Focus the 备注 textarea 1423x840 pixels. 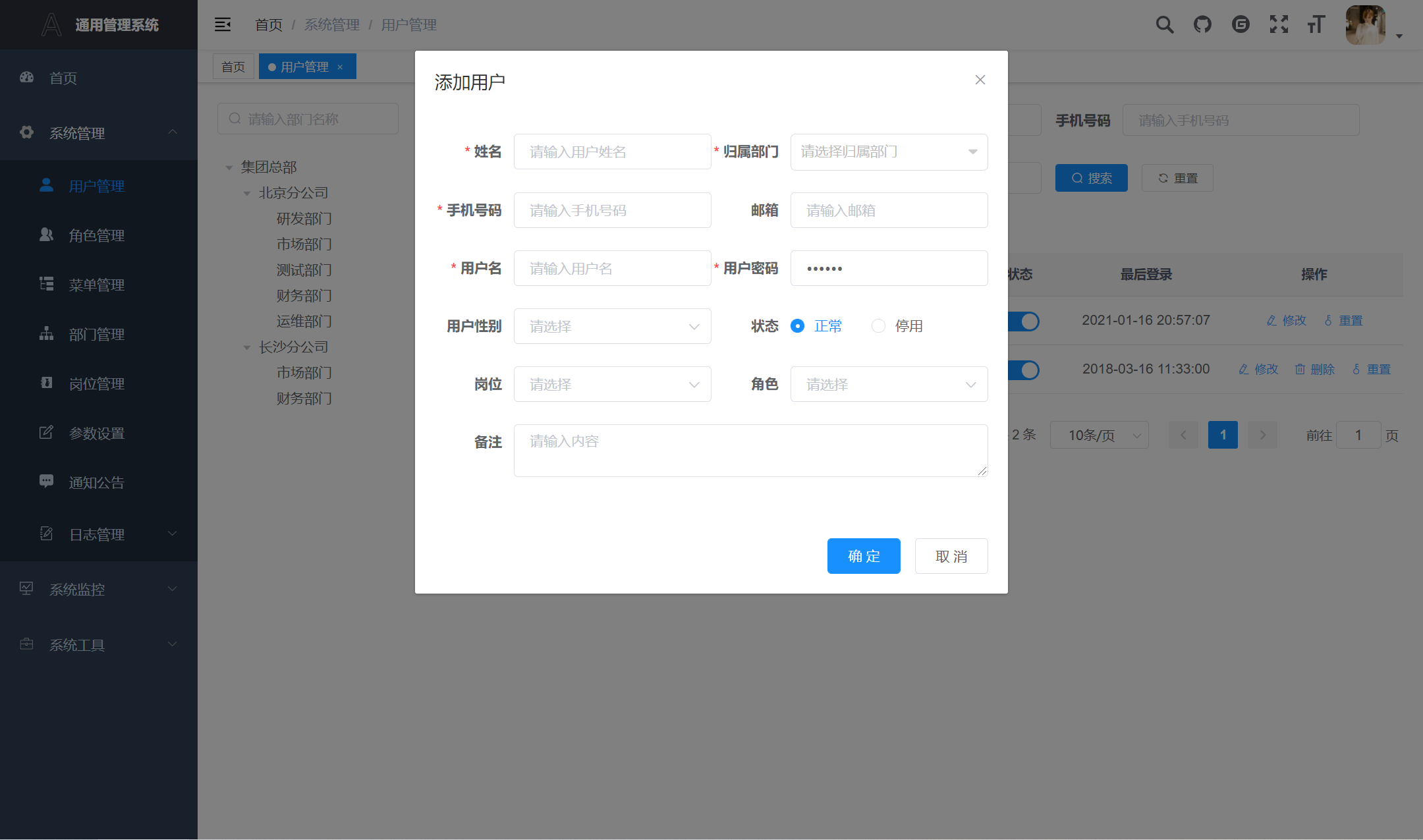pyautogui.click(x=750, y=451)
